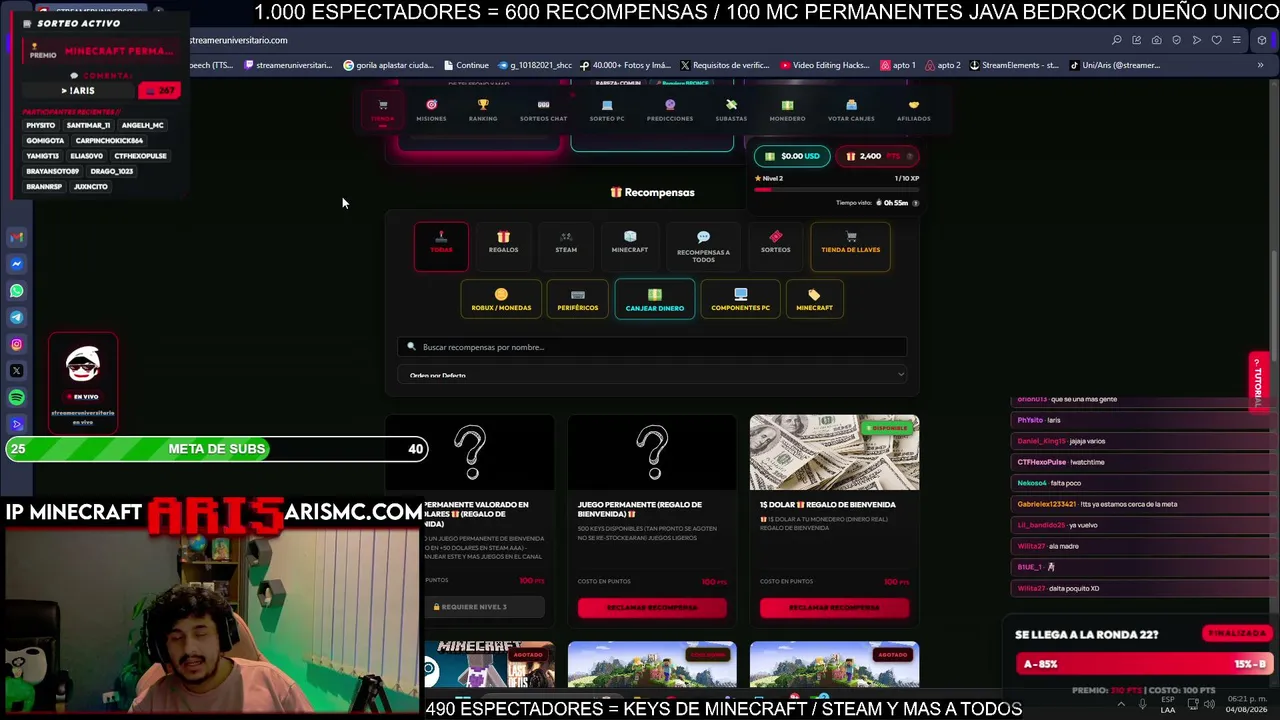Viewport: 1280px width, 720px height.
Task: Go to the Predicciones tab
Action: coord(670,110)
